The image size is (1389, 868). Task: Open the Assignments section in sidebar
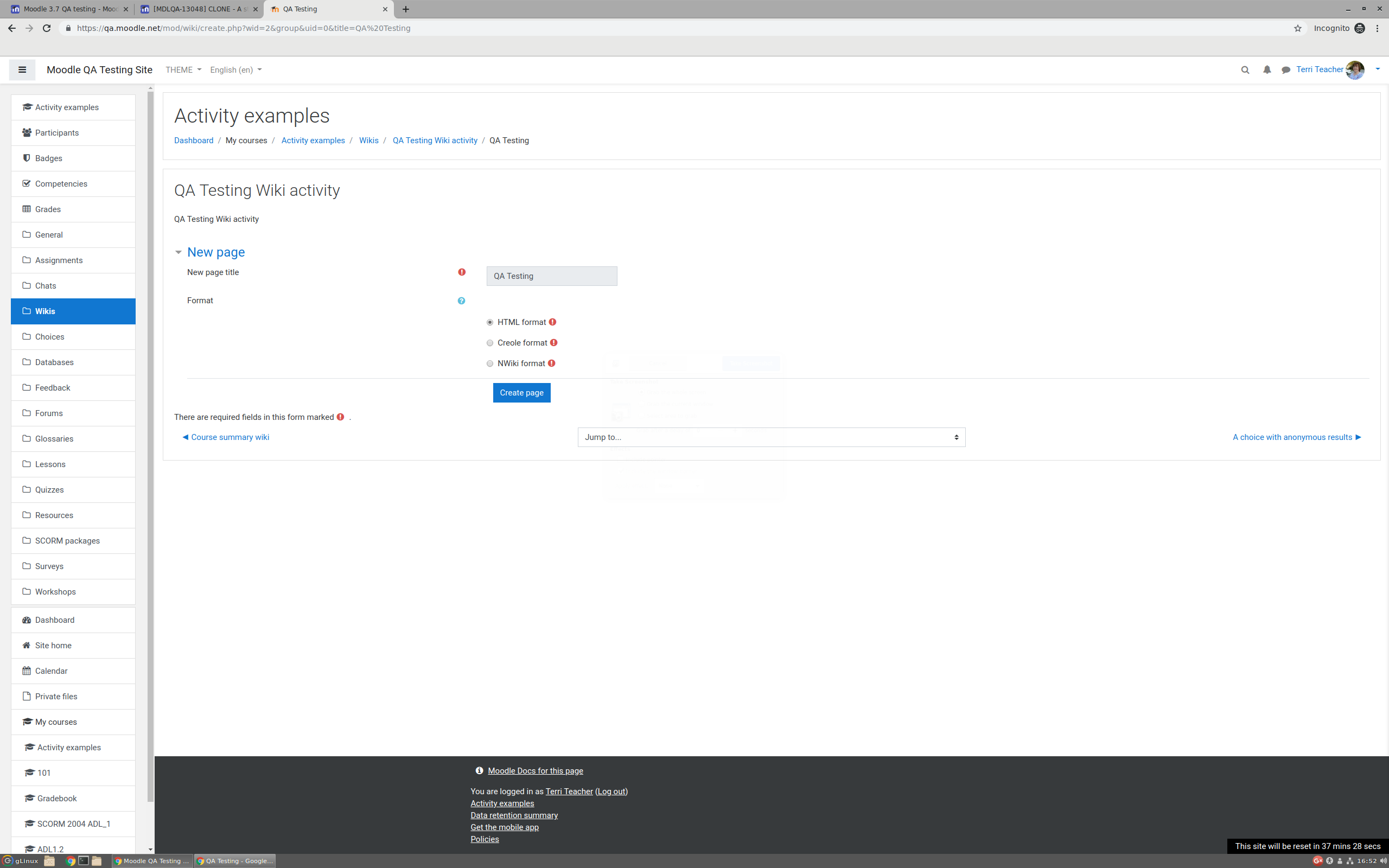tap(73, 260)
